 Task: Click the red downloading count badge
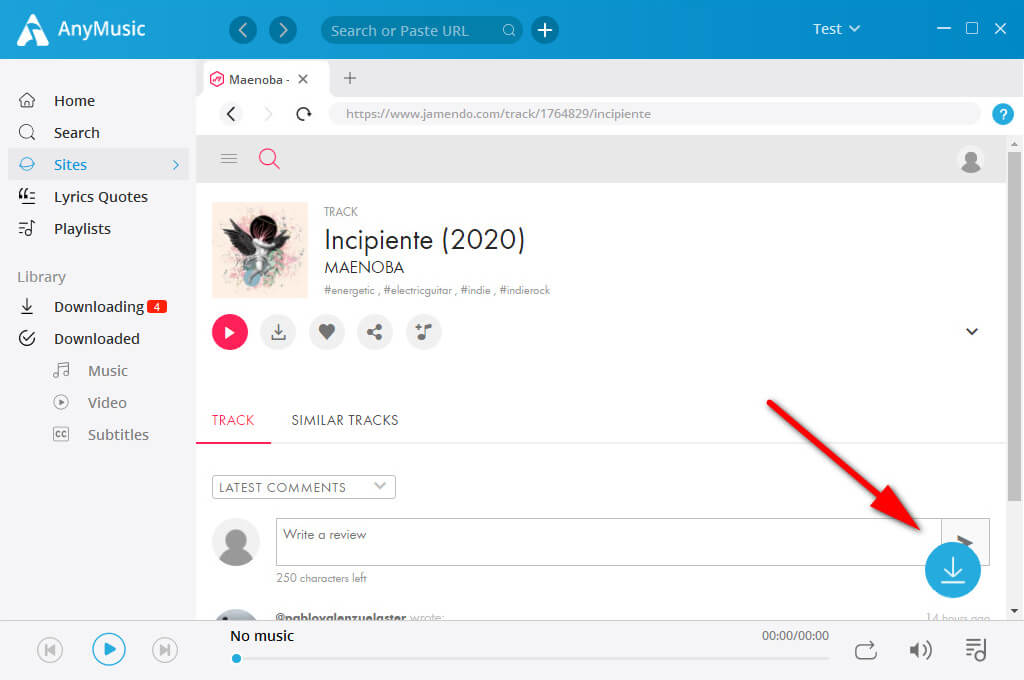pos(157,306)
